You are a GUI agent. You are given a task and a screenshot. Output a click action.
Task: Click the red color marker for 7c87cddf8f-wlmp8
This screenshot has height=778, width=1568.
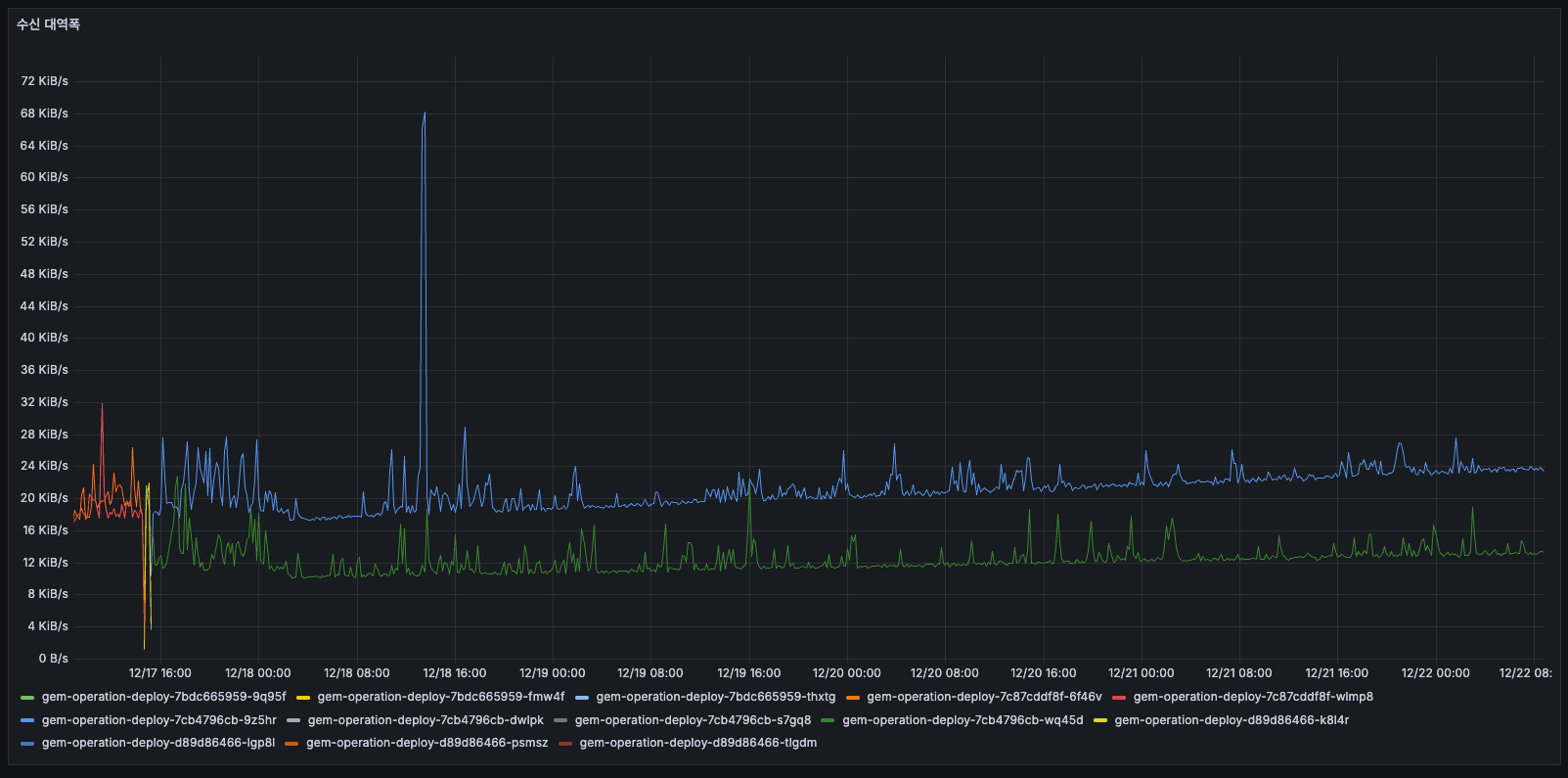pos(1119,698)
